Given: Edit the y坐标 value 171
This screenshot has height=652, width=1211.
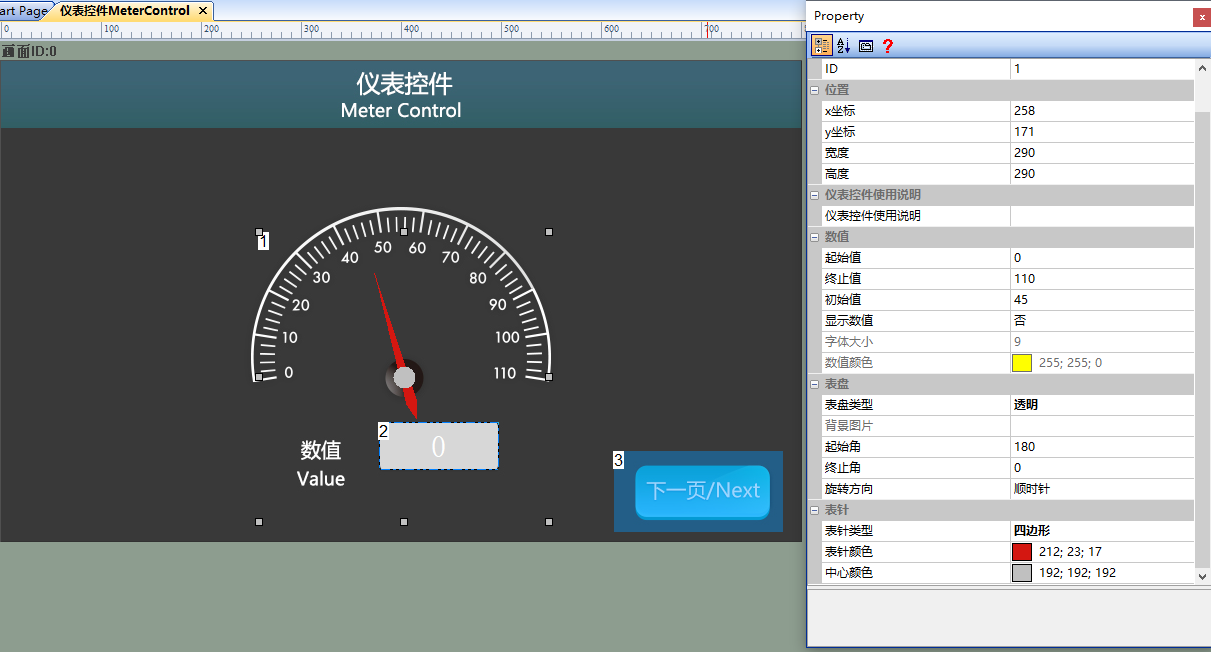Looking at the screenshot, I should (x=1102, y=132).
